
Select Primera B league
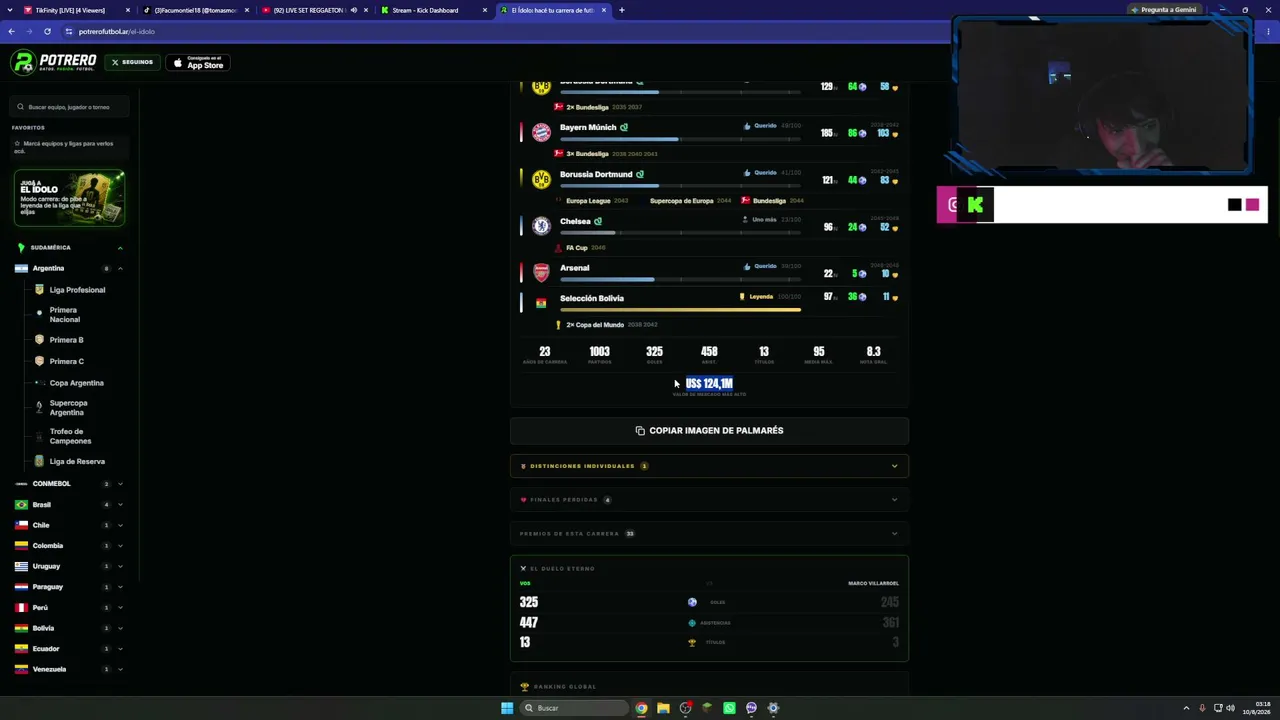(x=66, y=340)
